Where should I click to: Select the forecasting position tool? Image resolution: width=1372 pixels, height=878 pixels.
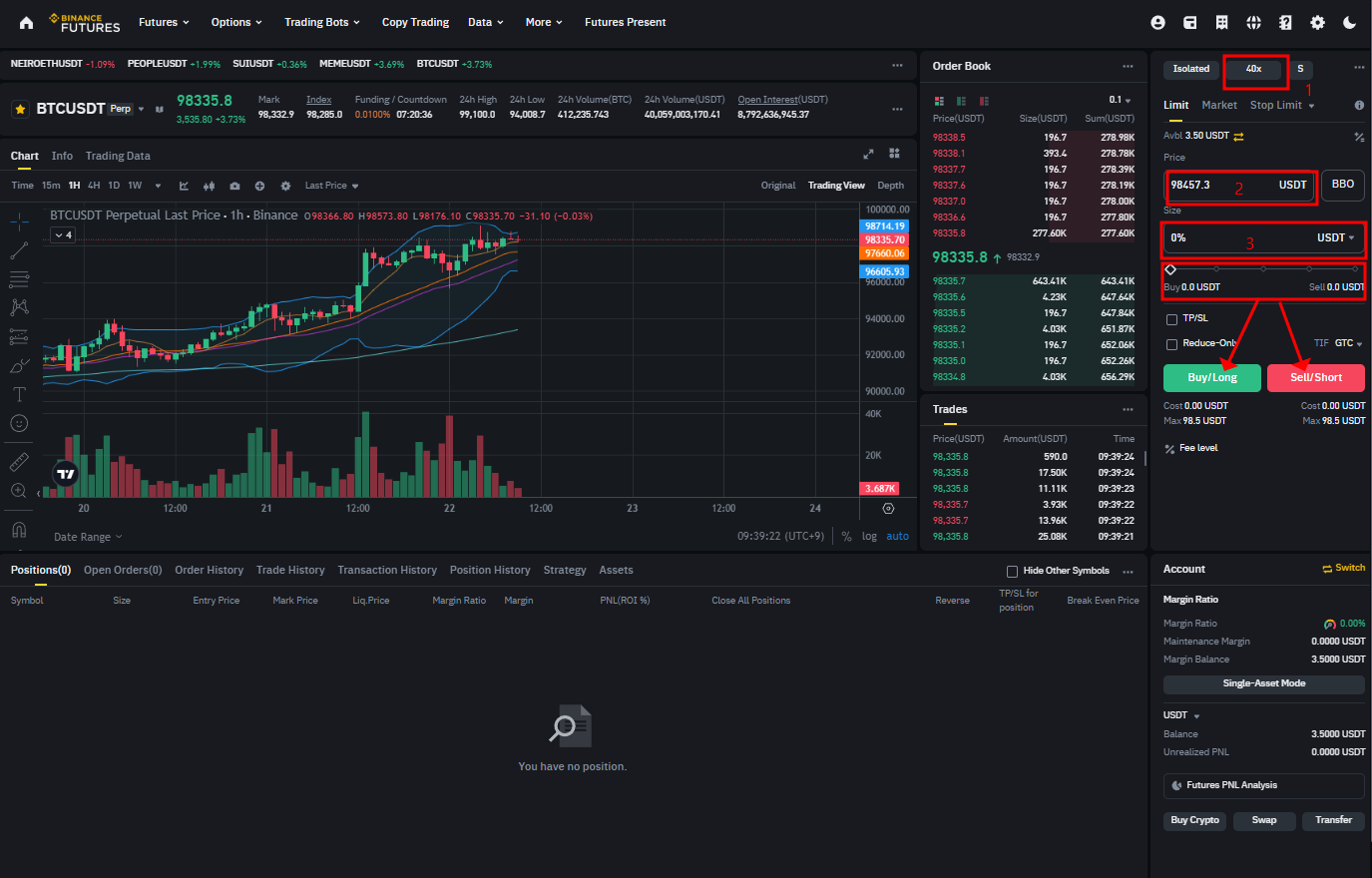click(19, 336)
